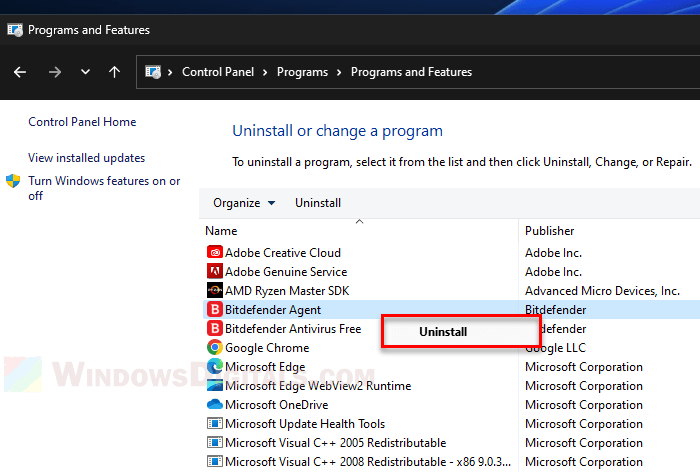Select Microsoft Visual C++ 2005 Redistributable name
The width and height of the screenshot is (700, 472).
tap(335, 443)
